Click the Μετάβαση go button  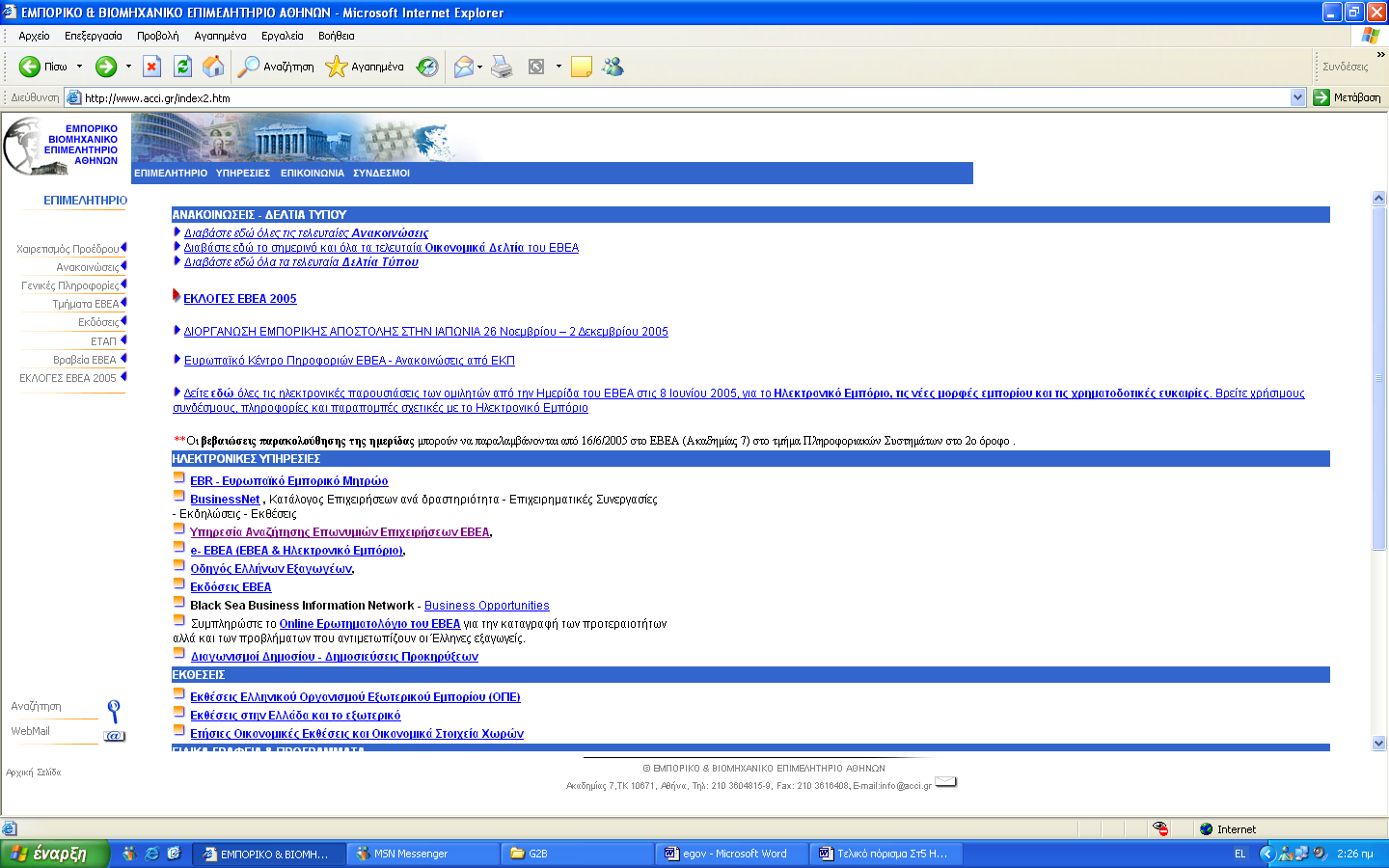[x=1347, y=97]
